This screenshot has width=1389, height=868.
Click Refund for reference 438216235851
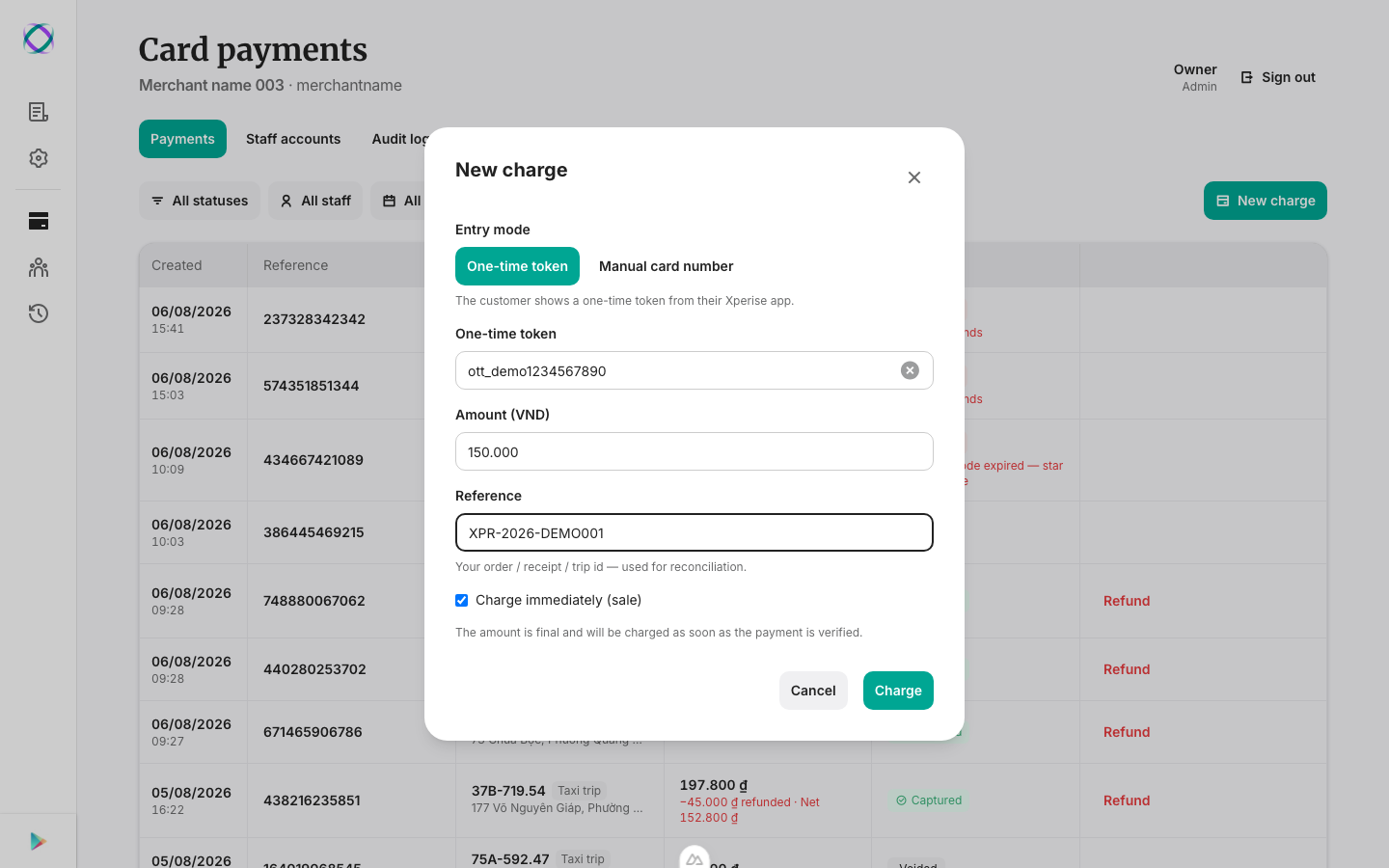(1127, 800)
